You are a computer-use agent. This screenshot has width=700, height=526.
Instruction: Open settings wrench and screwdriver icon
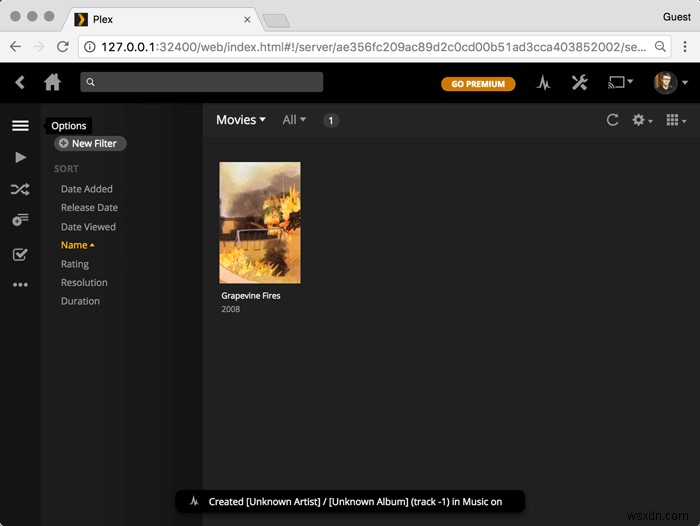(x=579, y=83)
